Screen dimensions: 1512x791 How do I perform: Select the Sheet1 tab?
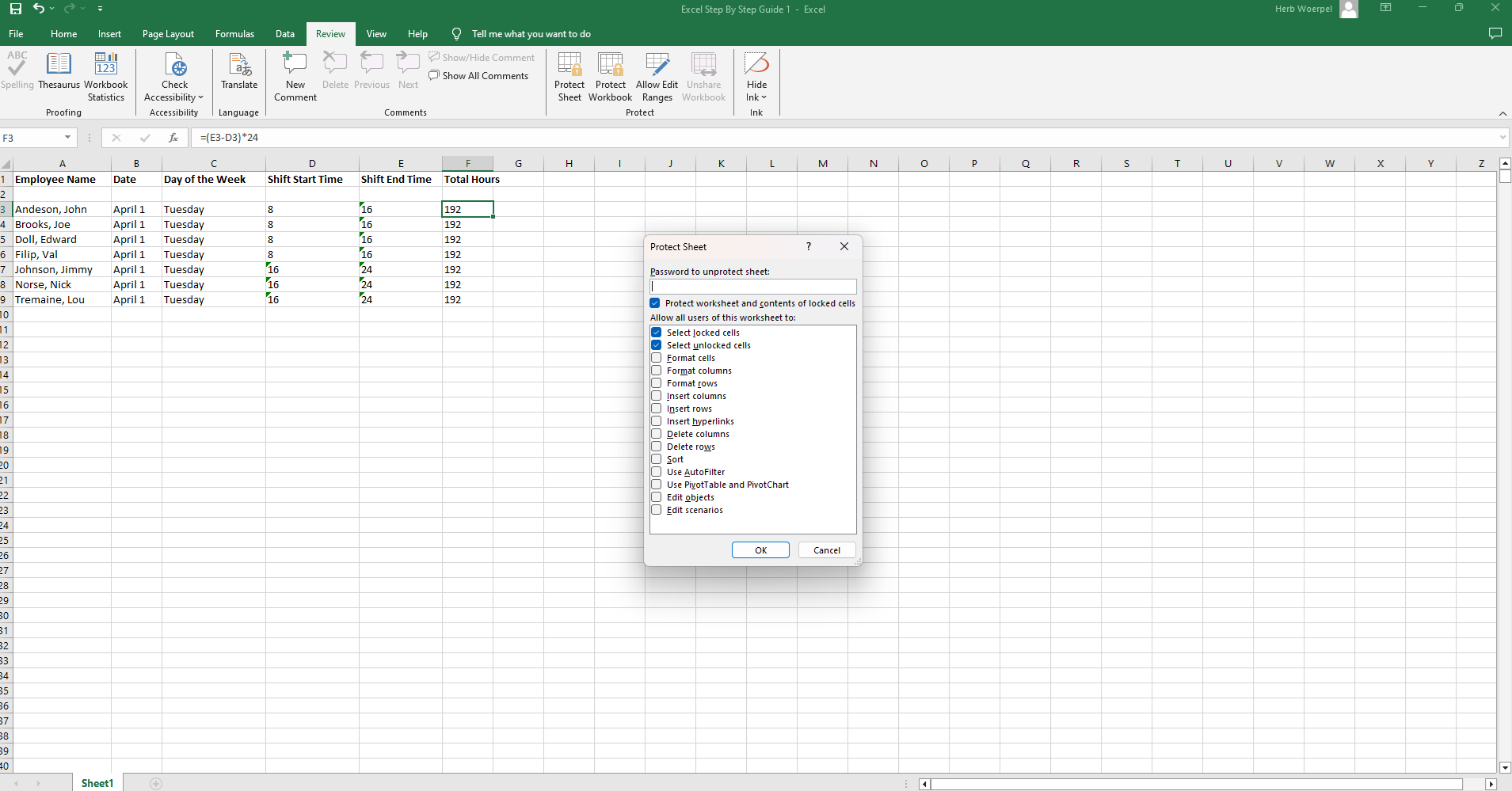tap(97, 783)
